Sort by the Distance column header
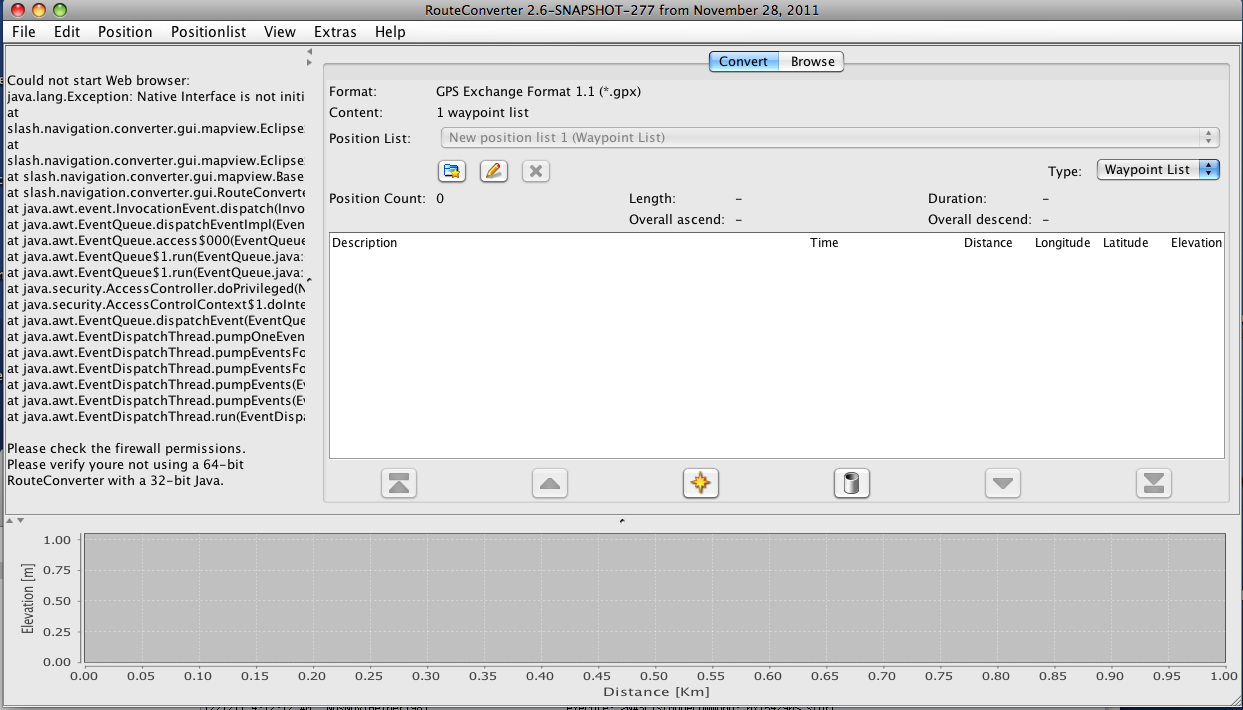Viewport: 1243px width, 710px height. click(x=988, y=243)
